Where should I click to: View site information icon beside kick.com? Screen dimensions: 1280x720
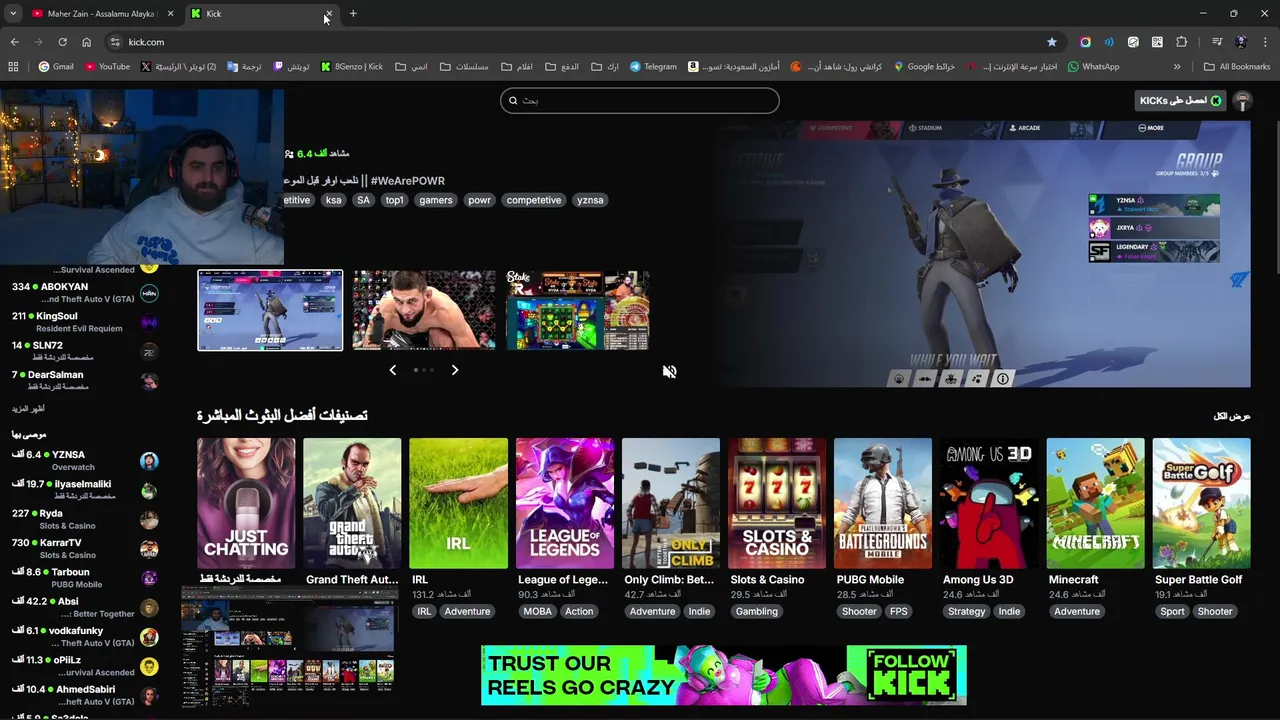pyautogui.click(x=115, y=42)
